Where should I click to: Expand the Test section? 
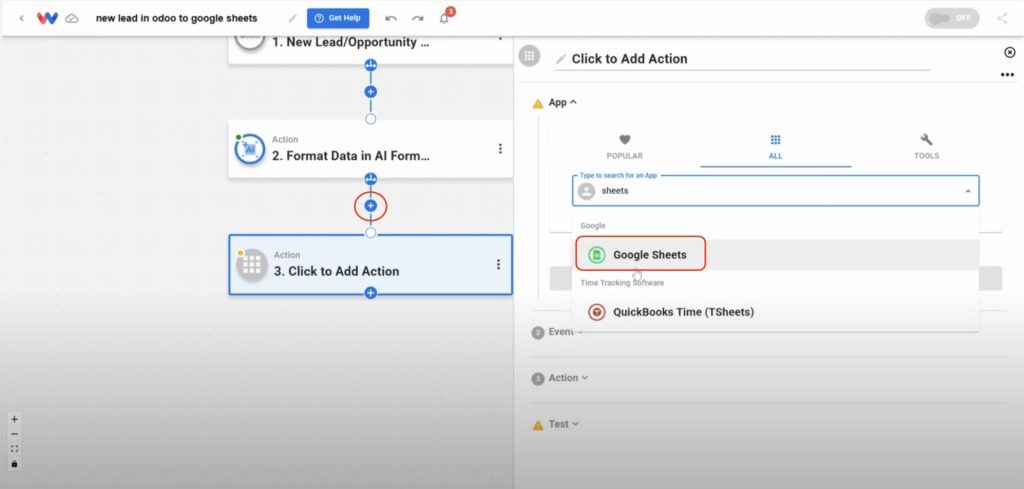click(x=564, y=424)
